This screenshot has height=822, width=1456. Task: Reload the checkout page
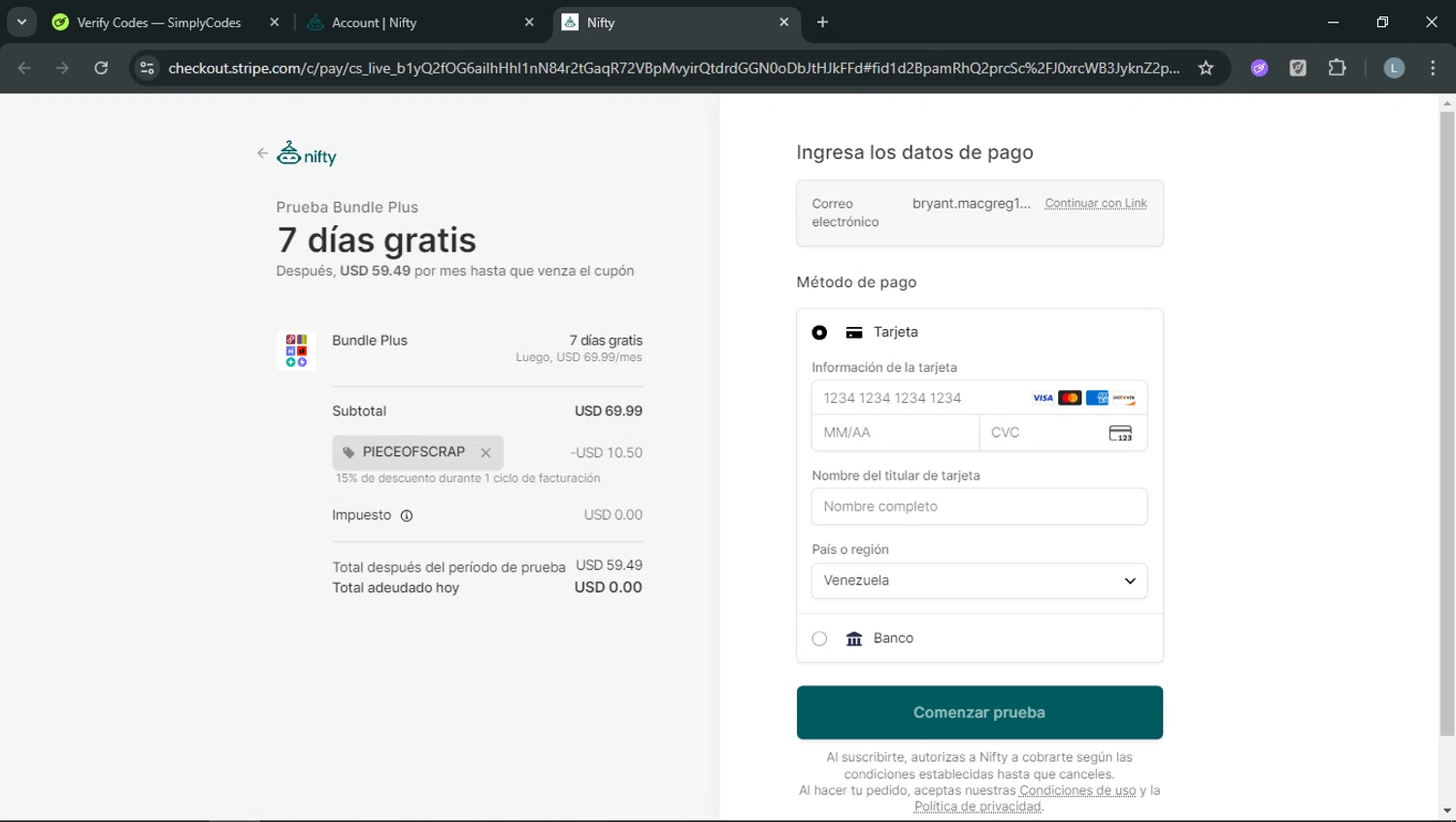pos(101,68)
